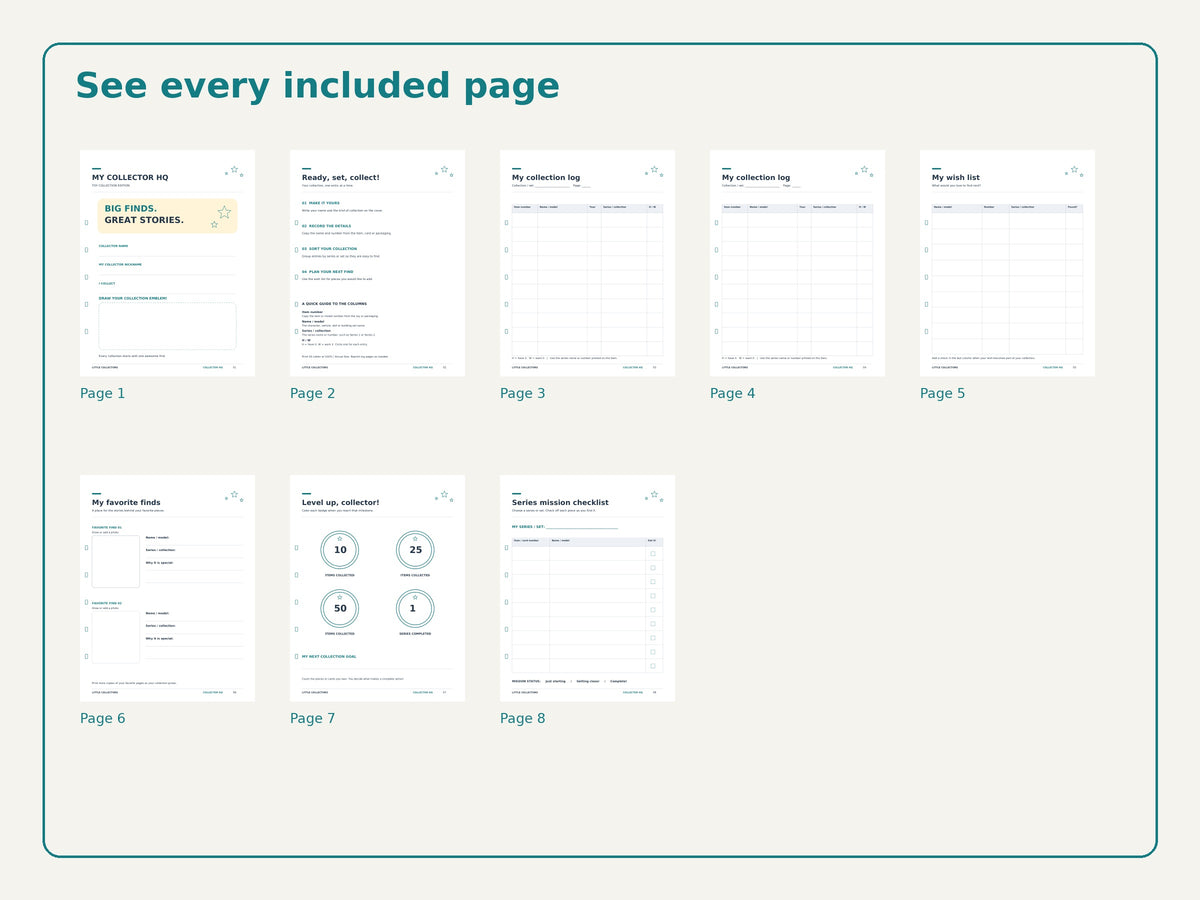This screenshot has width=1200, height=900.
Task: View the Page 5 wish list thumbnail
Action: (1007, 263)
